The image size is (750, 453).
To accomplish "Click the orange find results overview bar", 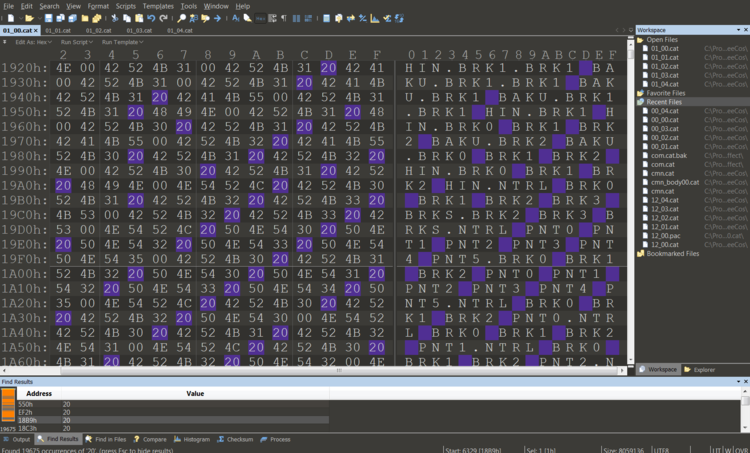I will (8, 405).
